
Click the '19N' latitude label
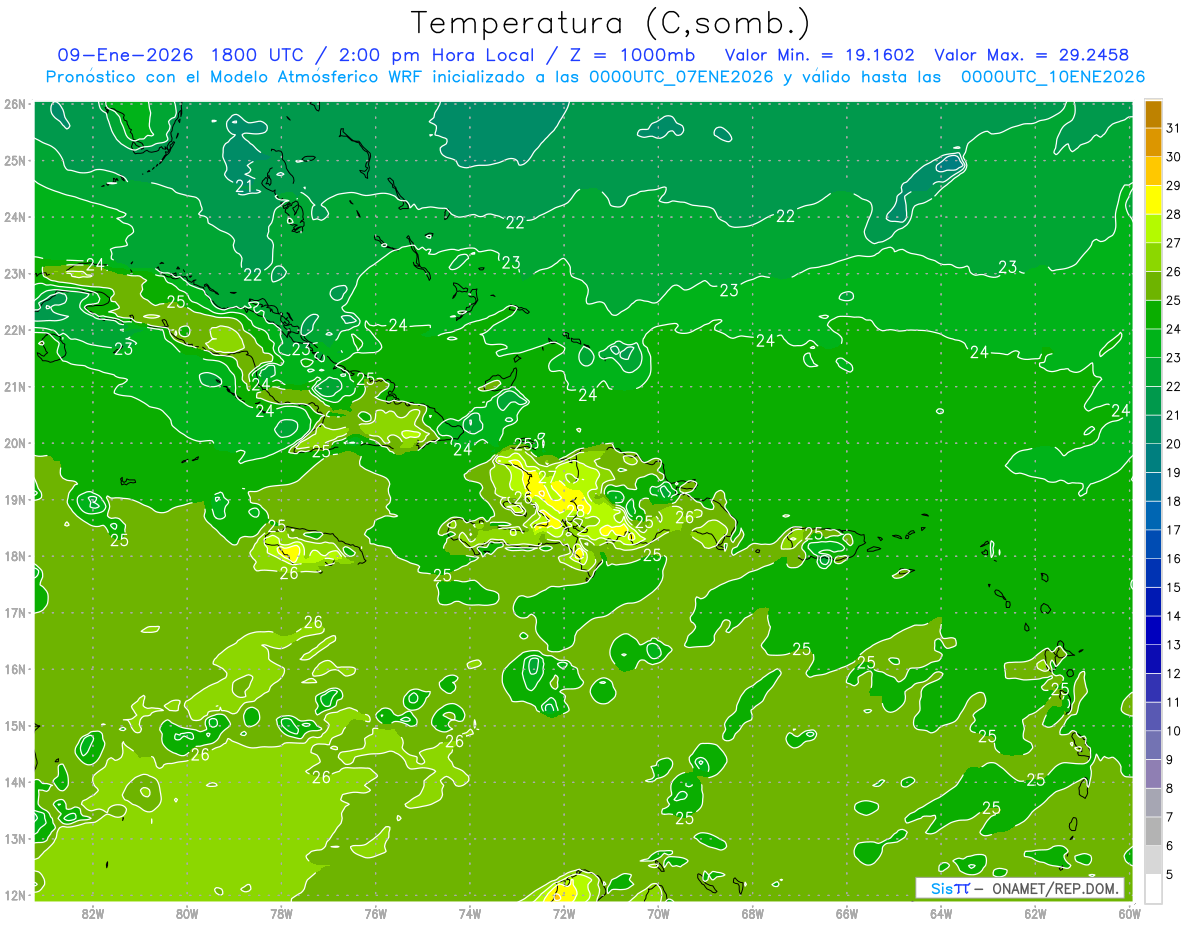(15, 499)
